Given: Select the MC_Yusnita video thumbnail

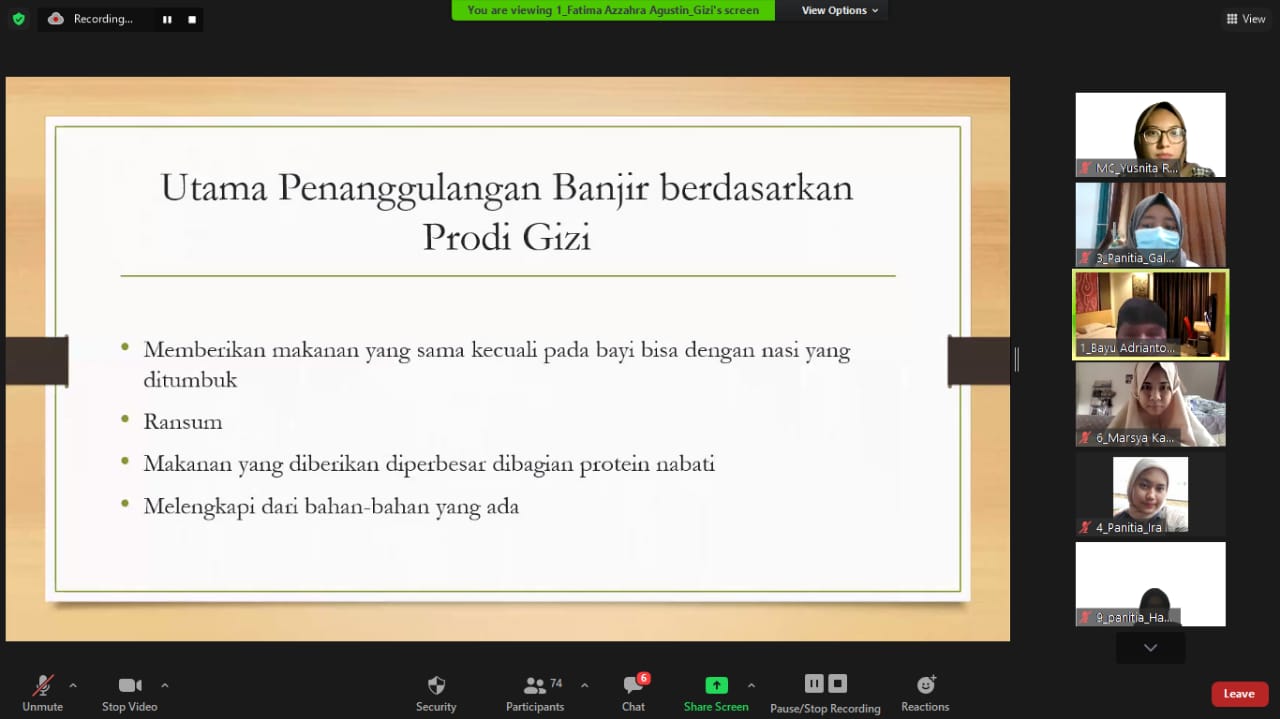Looking at the screenshot, I should [x=1150, y=134].
